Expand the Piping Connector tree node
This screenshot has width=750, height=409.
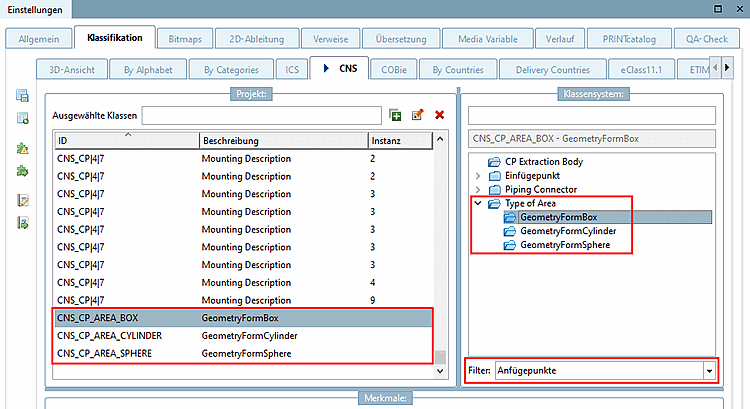click(477, 189)
